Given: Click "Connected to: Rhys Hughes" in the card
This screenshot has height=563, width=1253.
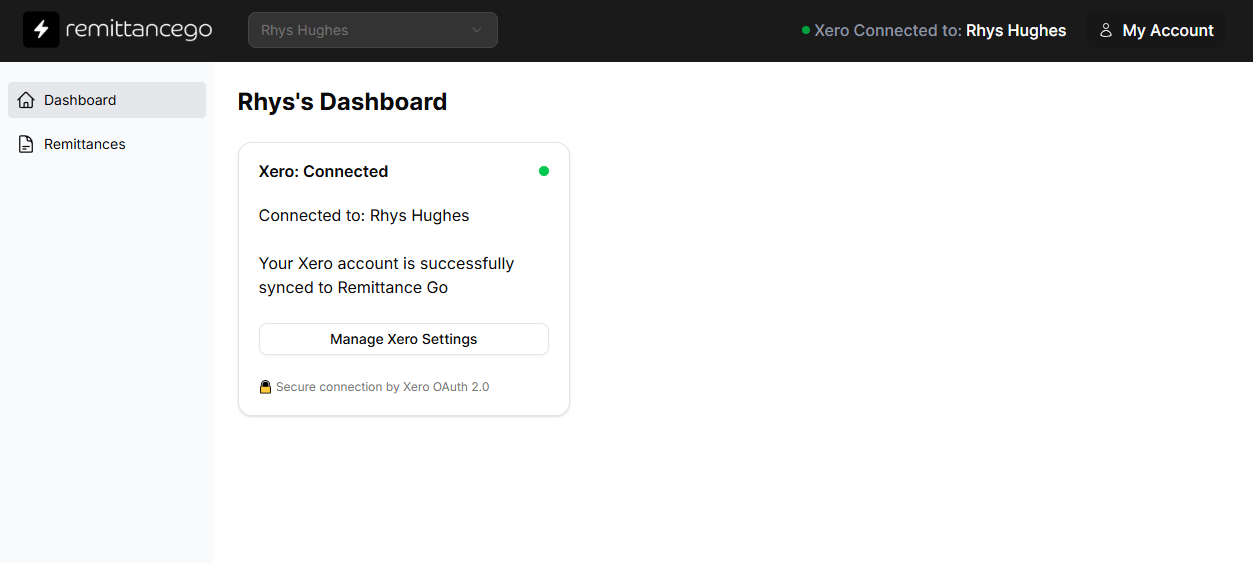Looking at the screenshot, I should coord(364,215).
